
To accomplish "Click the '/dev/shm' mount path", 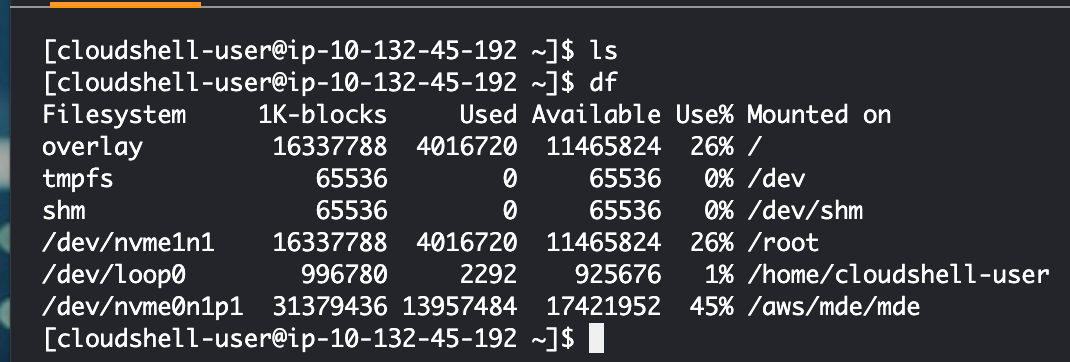I will click(805, 210).
